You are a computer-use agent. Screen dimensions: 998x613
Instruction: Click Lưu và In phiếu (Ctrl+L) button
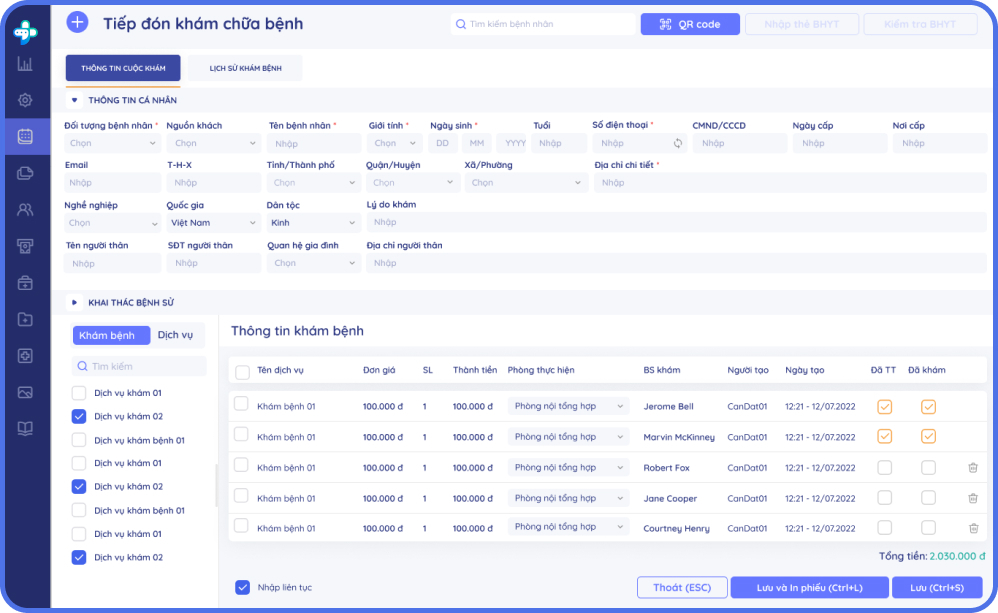pos(810,588)
